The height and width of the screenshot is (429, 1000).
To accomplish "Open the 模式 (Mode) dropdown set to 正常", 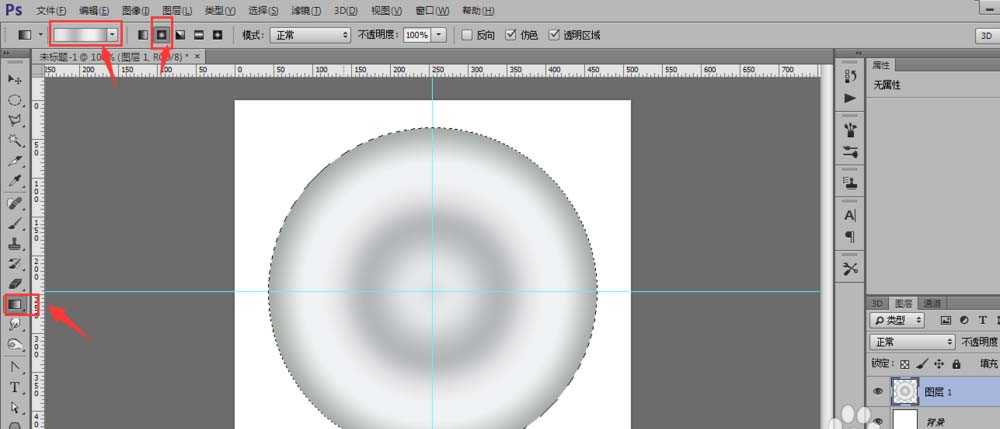I will point(310,35).
